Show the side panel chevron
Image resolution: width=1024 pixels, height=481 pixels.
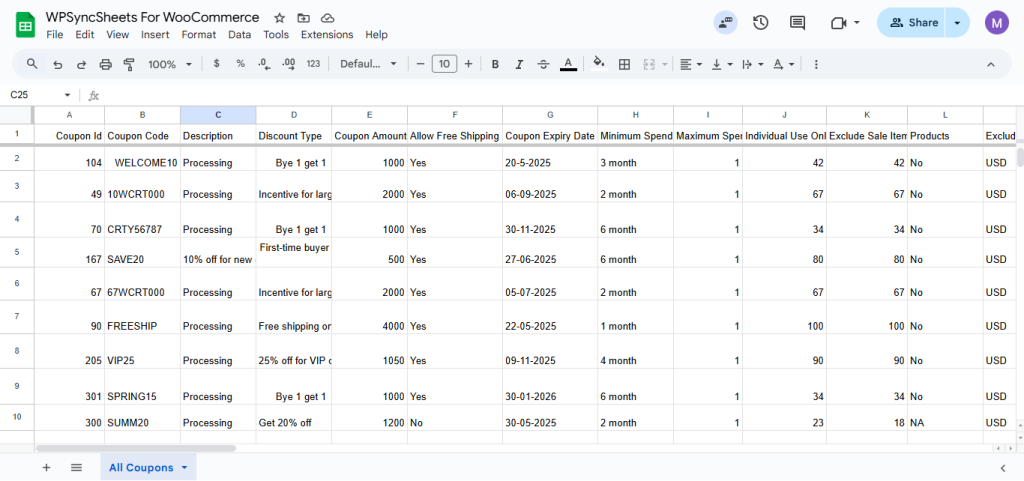1002,468
